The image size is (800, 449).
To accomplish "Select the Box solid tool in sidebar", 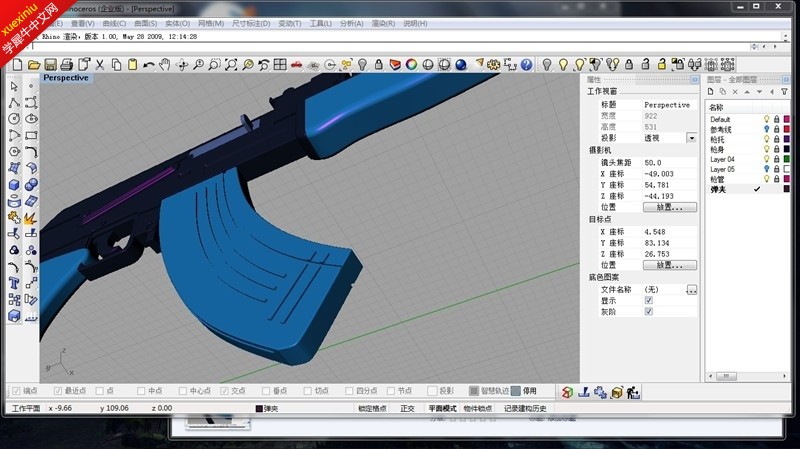I will (x=14, y=185).
